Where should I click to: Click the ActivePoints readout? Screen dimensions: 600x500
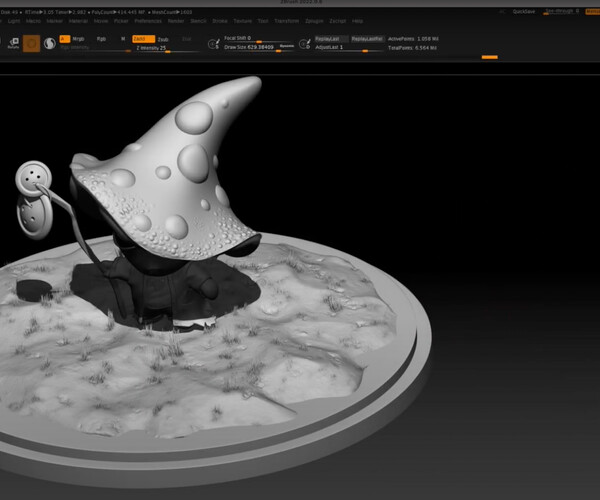point(413,39)
